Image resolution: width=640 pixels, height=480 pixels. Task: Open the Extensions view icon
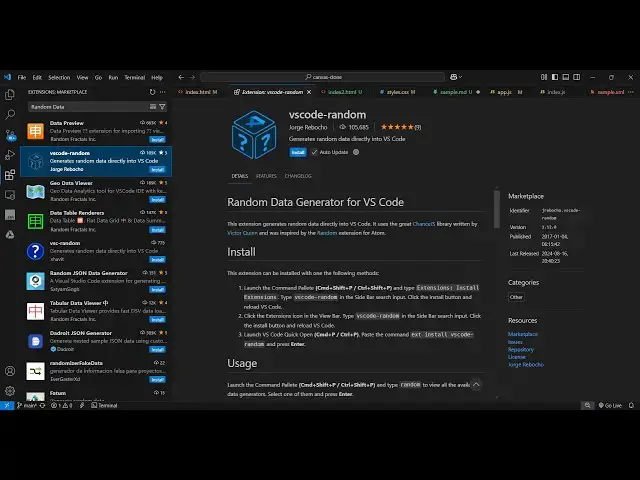(9, 175)
